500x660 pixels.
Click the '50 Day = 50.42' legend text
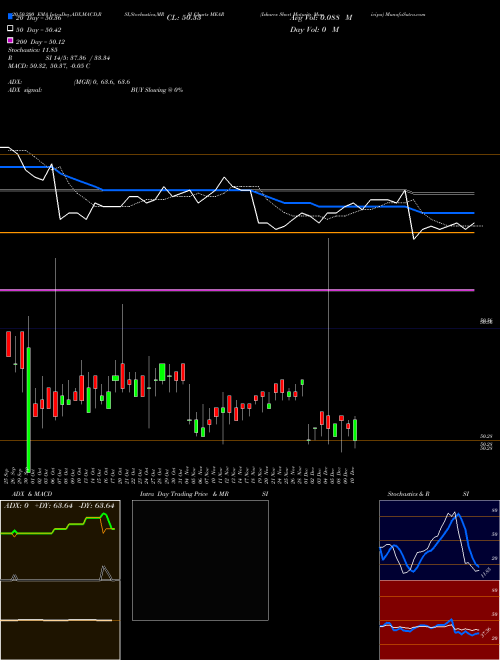point(39,30)
